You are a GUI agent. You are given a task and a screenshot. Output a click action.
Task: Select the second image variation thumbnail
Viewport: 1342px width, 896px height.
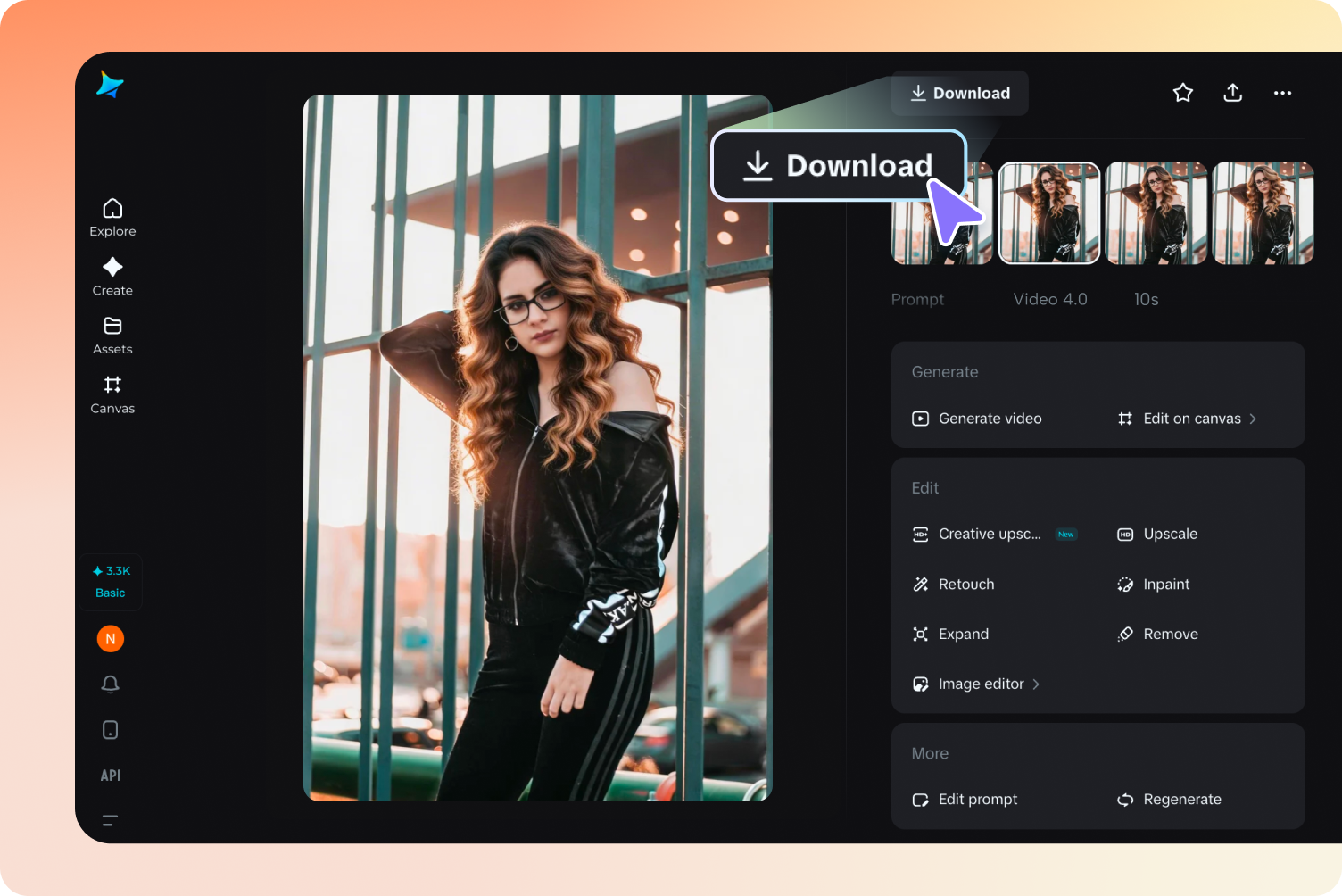click(1049, 213)
